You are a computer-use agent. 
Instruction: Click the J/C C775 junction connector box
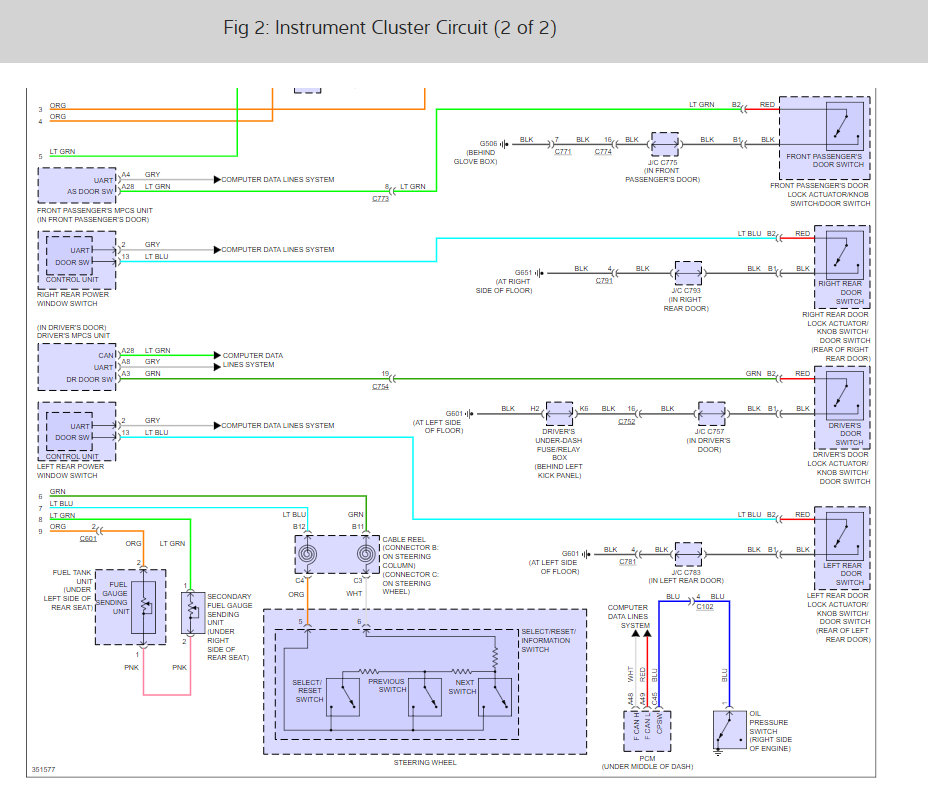[x=665, y=144]
